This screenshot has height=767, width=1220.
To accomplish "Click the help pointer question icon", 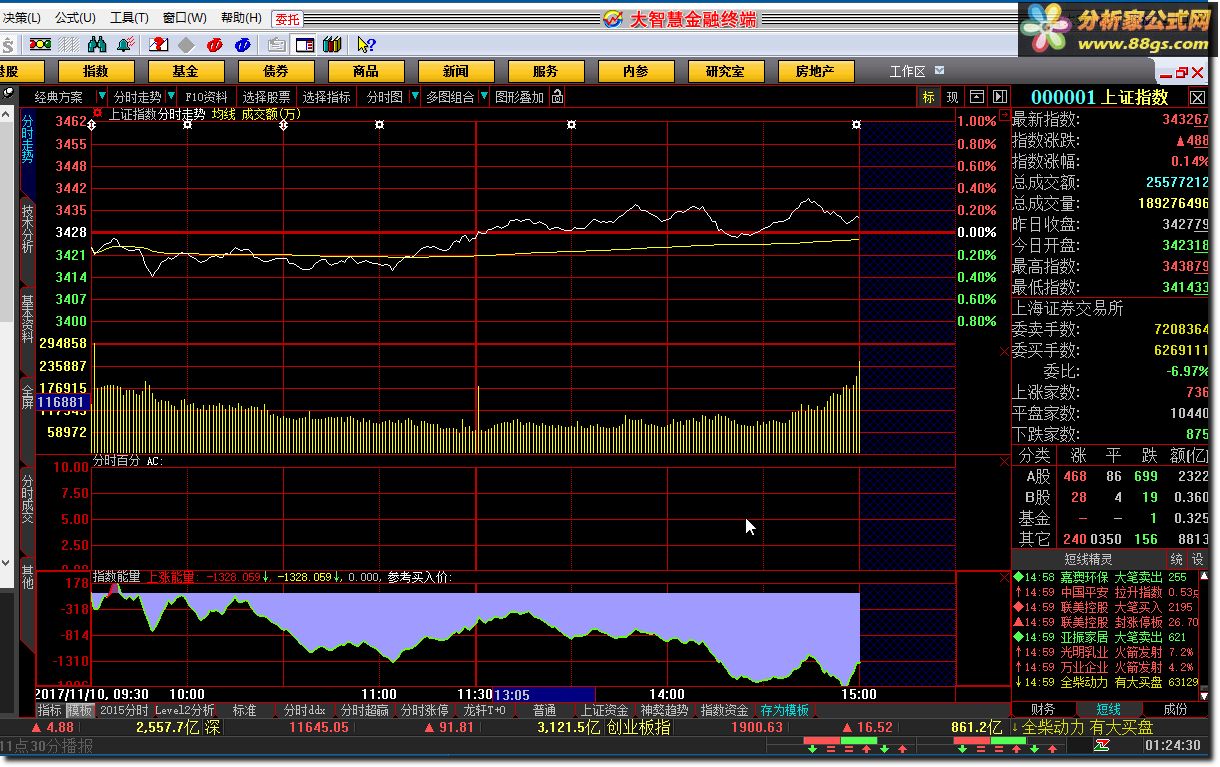I will pyautogui.click(x=365, y=44).
